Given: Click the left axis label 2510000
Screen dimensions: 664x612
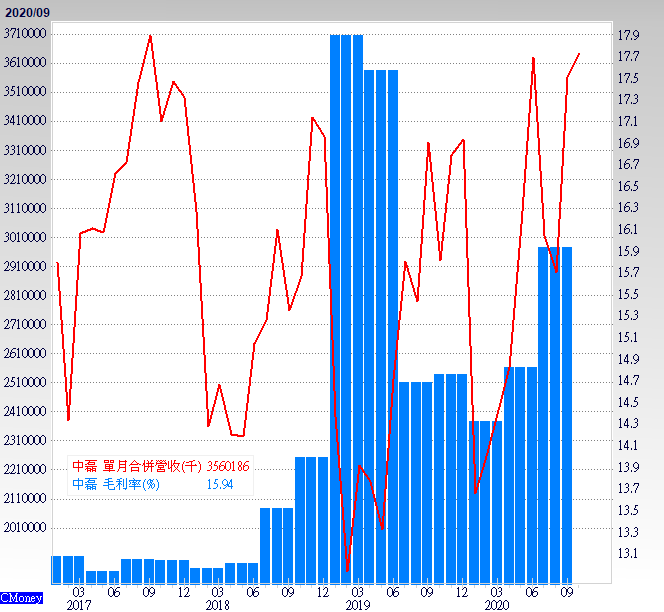Looking at the screenshot, I should [25, 382].
